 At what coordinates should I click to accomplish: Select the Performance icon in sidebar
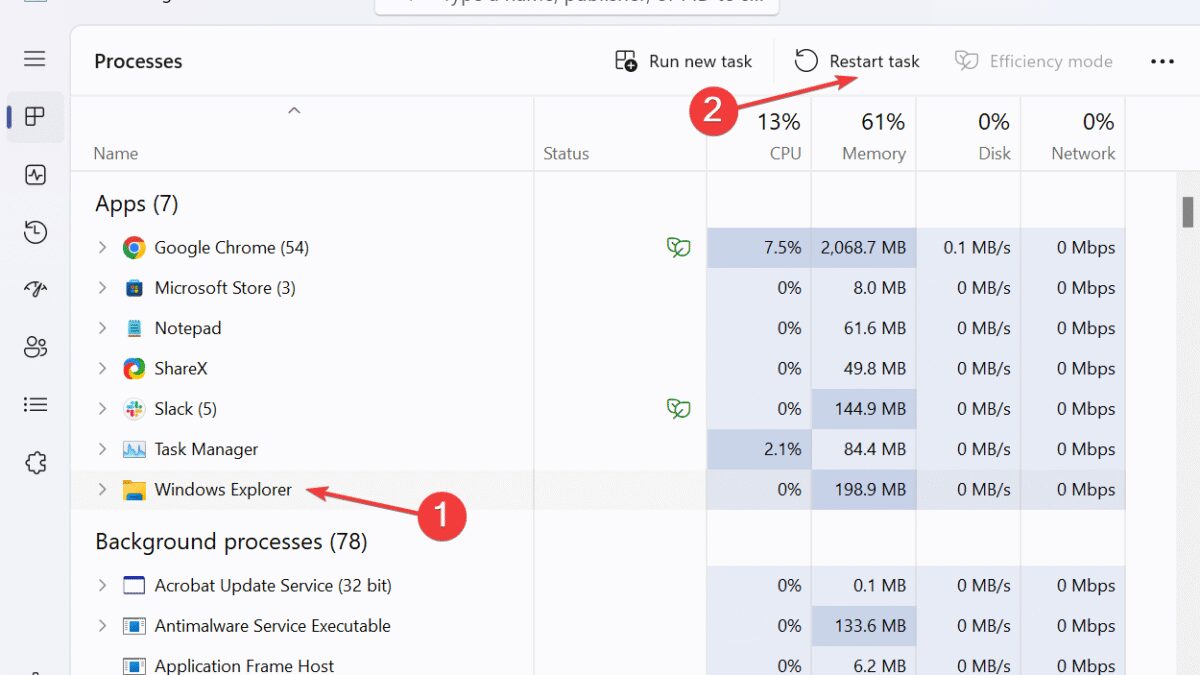pyautogui.click(x=34, y=174)
